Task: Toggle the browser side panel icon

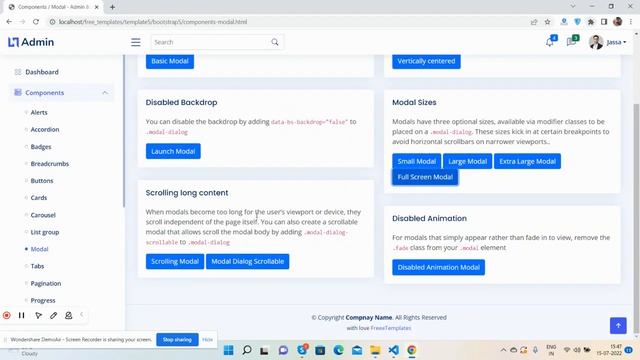Action: click(604, 22)
